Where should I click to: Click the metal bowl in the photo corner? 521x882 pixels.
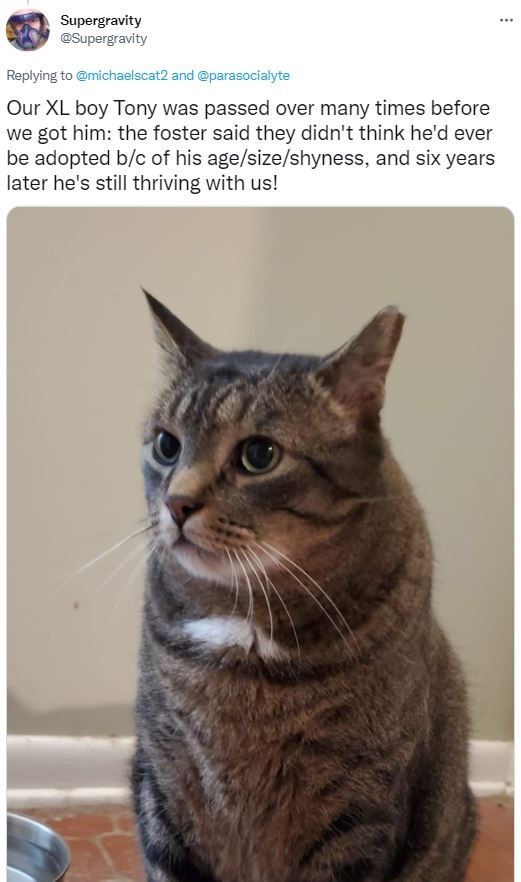(x=36, y=849)
